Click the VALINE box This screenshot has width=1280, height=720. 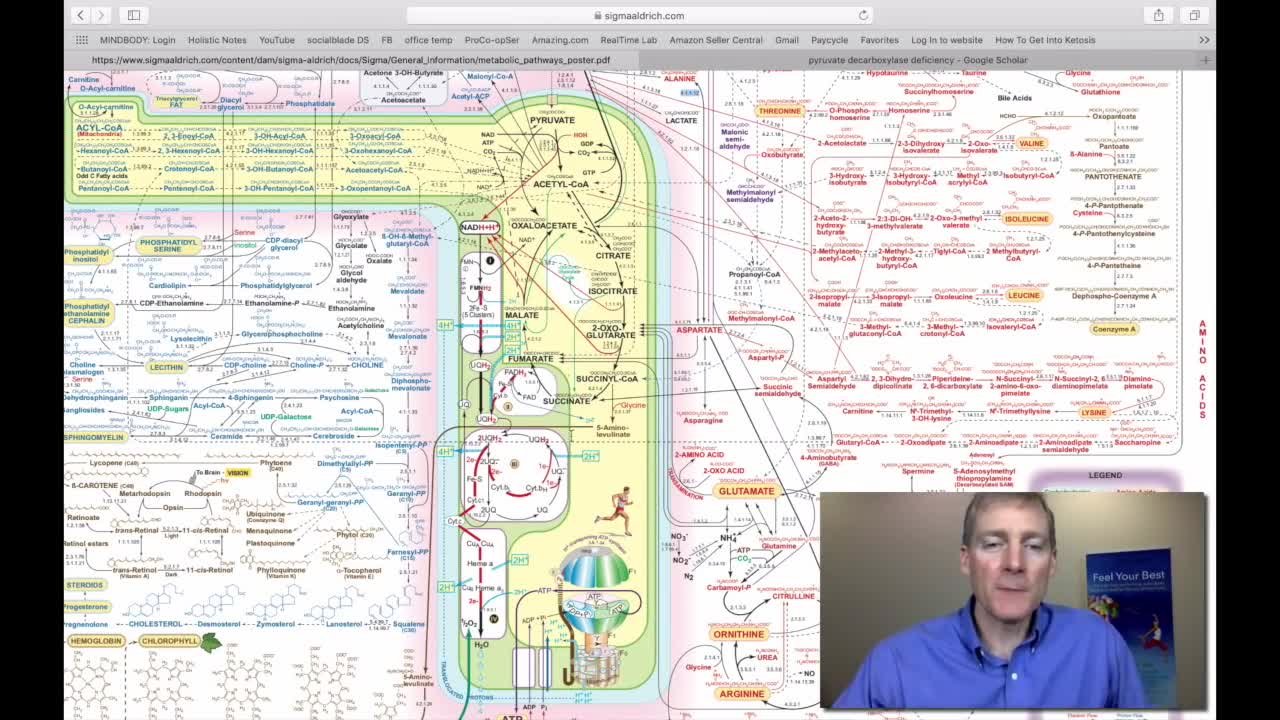tap(1031, 143)
